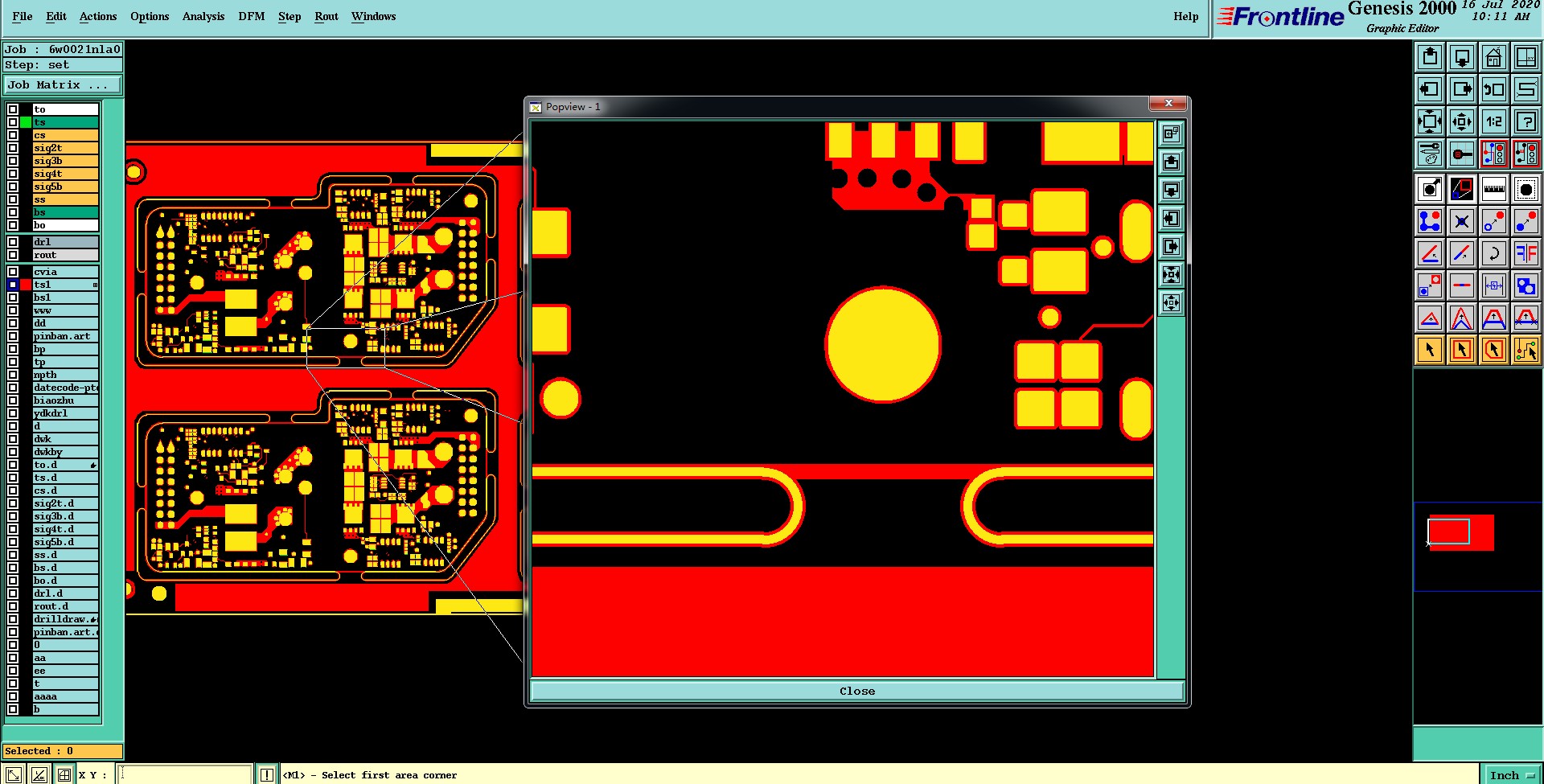Toggle the checkbox for layer 'drilldraw'
Viewport: 1544px width, 784px height.
tap(13, 619)
